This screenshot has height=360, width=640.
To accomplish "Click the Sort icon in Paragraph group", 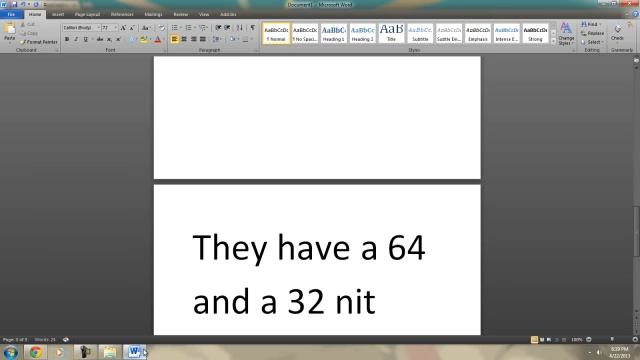I will (x=240, y=28).
